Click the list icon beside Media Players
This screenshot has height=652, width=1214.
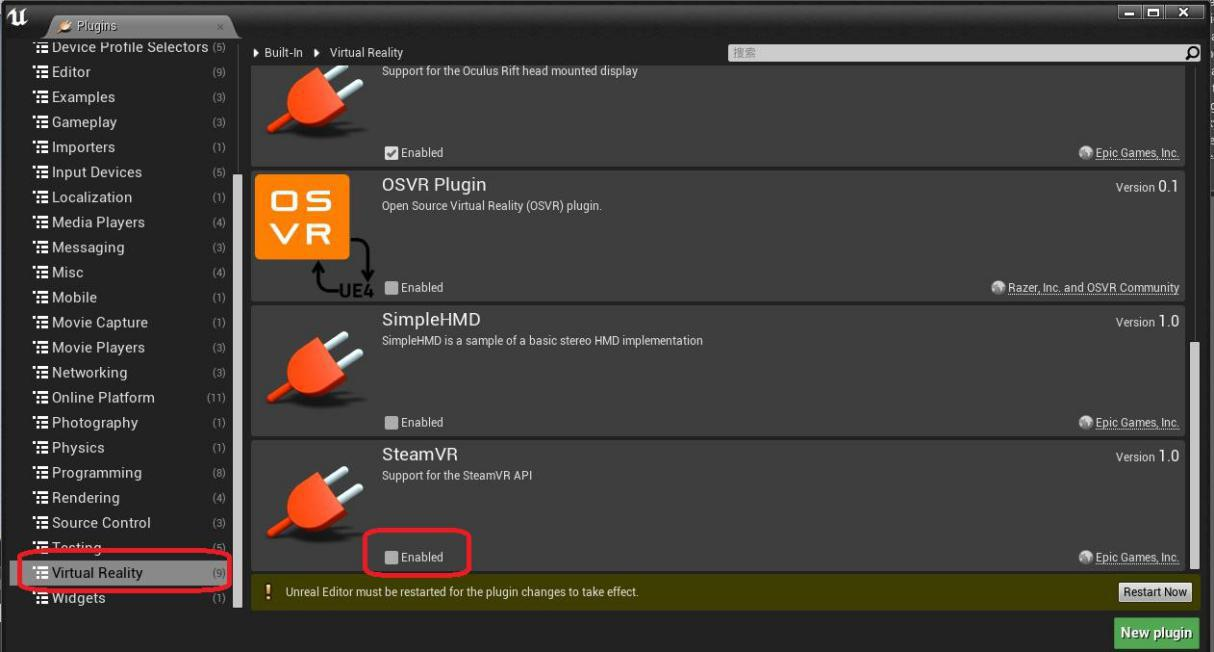[40, 222]
